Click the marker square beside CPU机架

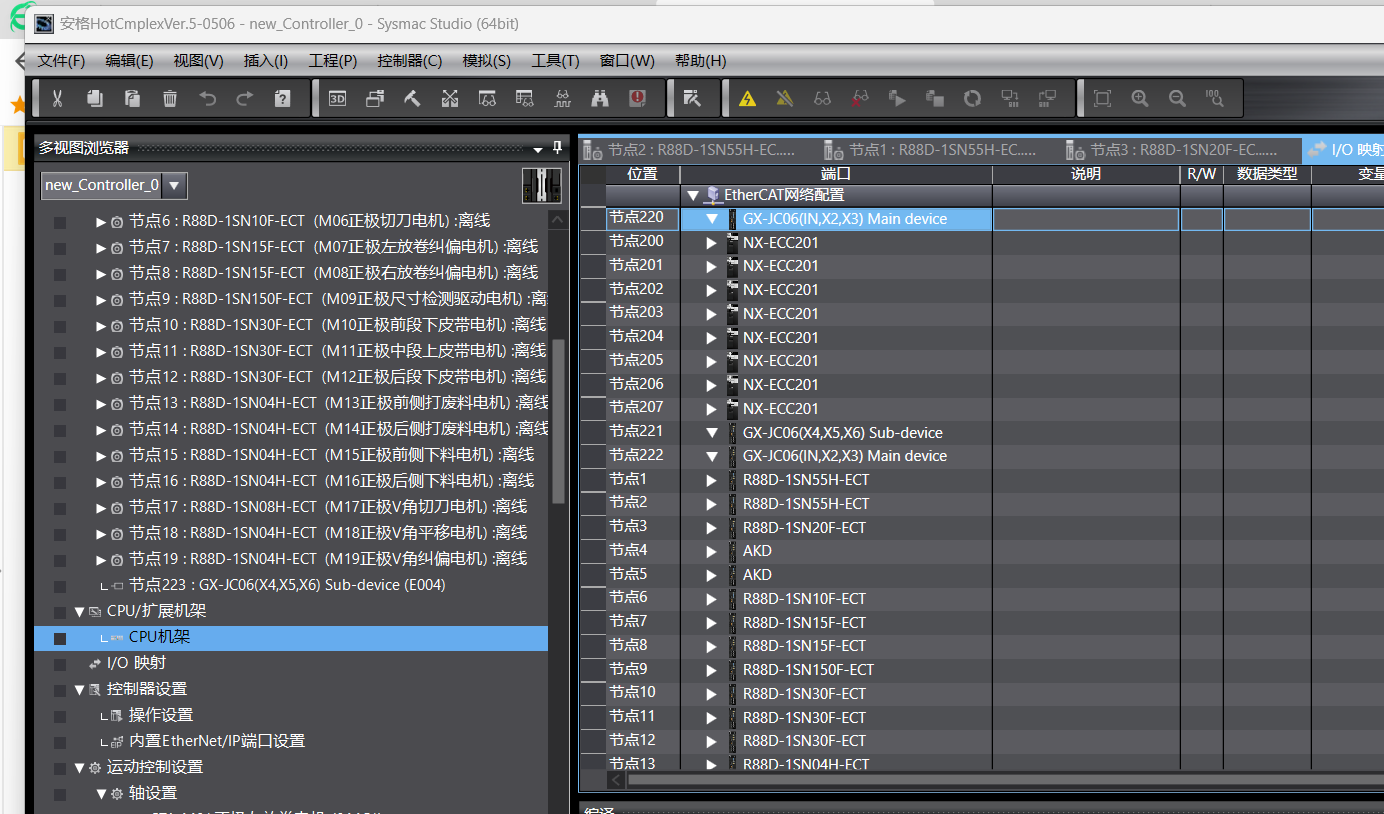pos(60,638)
